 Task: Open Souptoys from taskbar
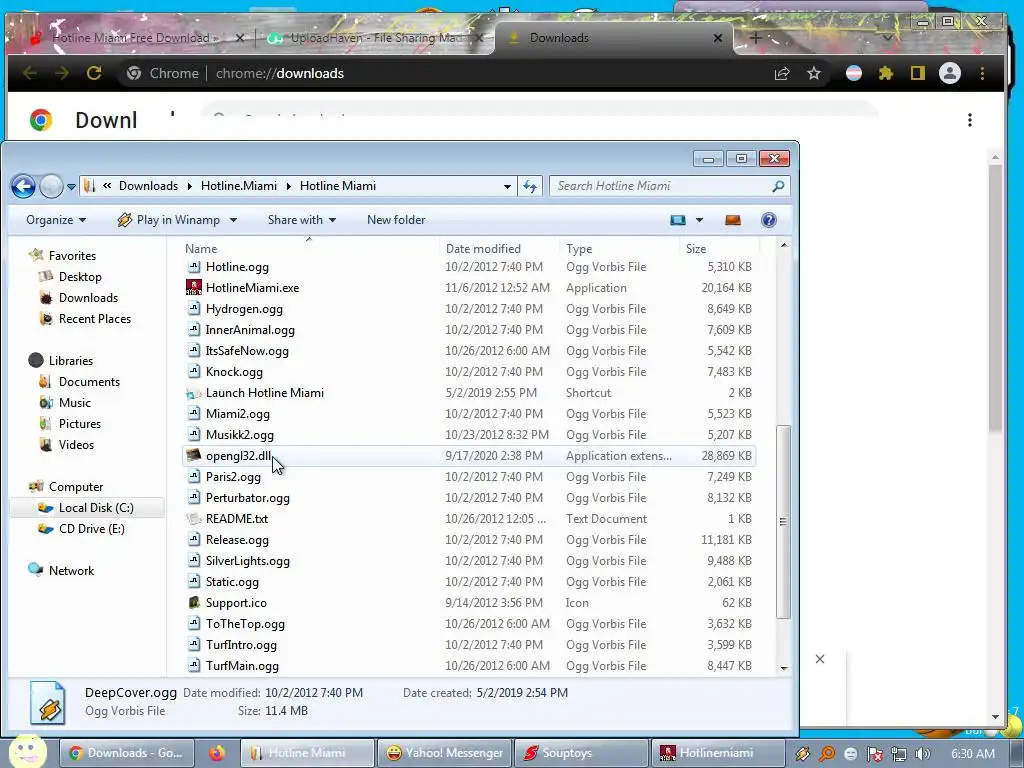(x=582, y=753)
